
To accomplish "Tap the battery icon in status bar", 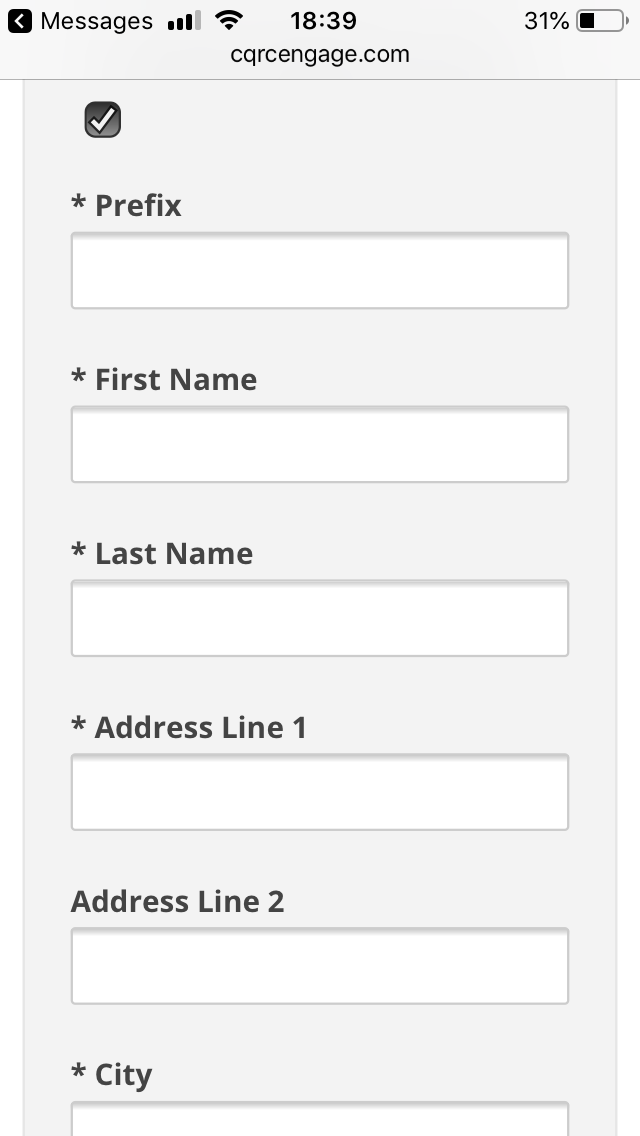I will (x=603, y=21).
